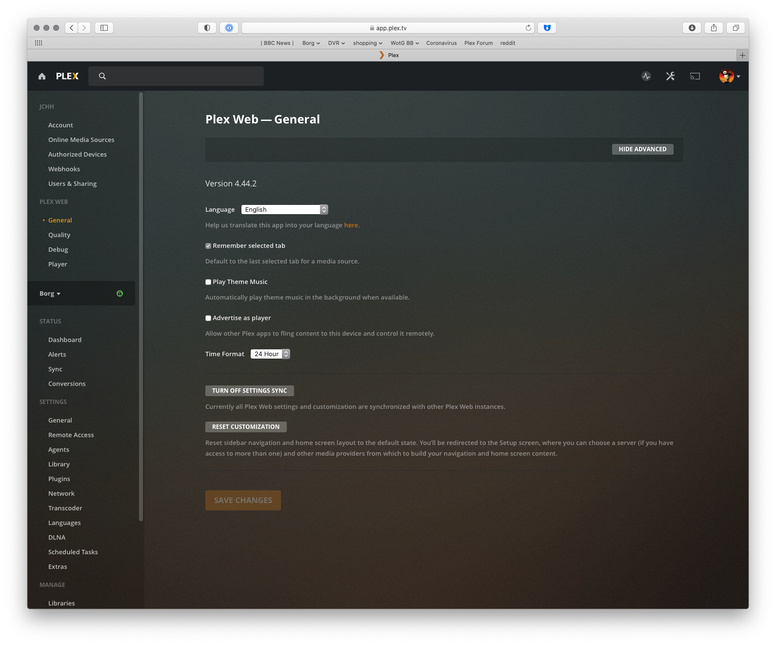776x645 pixels.
Task: Click Version 4.44.2 text
Action: tap(231, 184)
